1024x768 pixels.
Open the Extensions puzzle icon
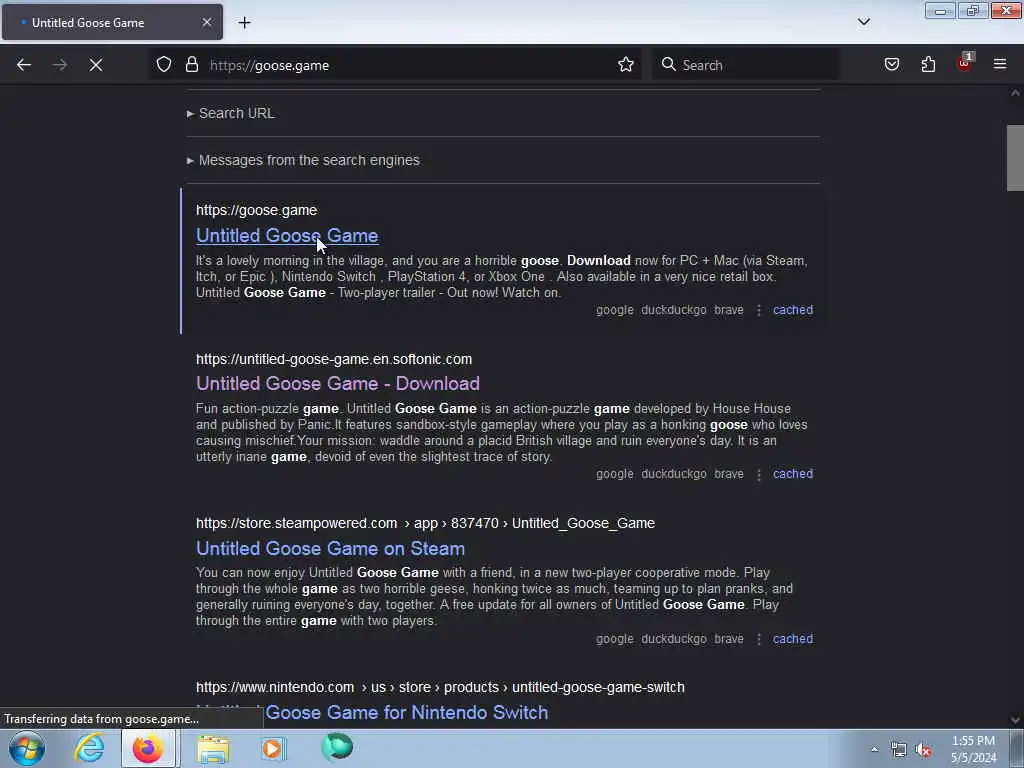click(928, 65)
